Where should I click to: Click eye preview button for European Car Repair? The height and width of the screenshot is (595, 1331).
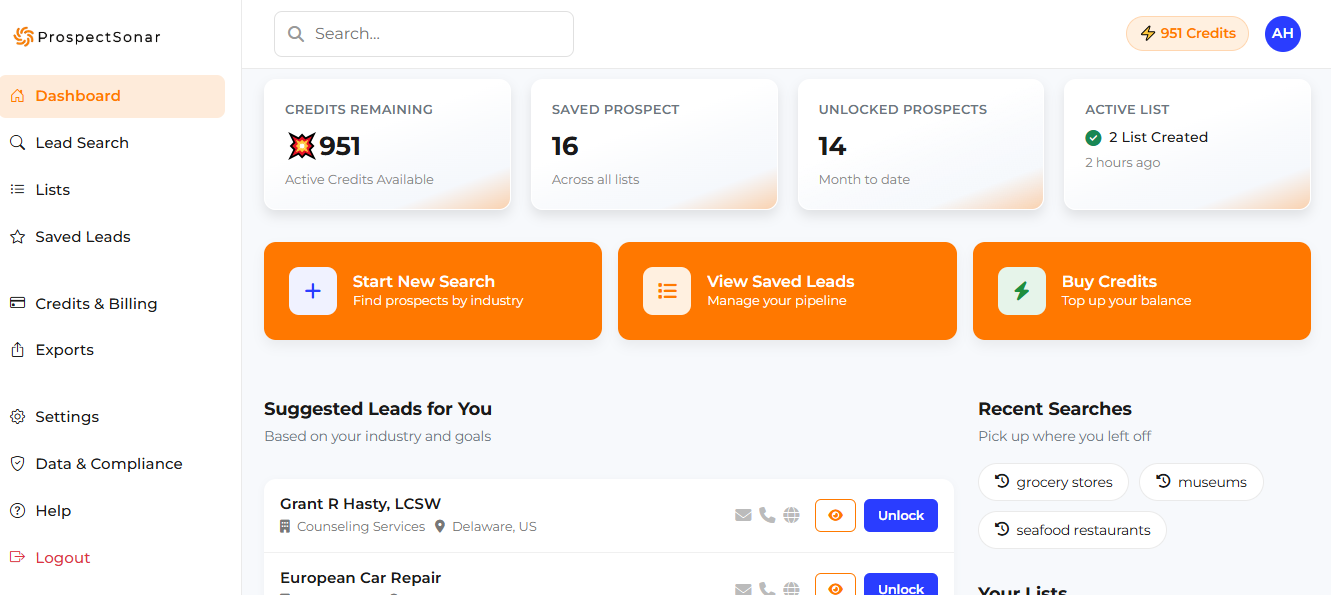pyautogui.click(x=835, y=587)
